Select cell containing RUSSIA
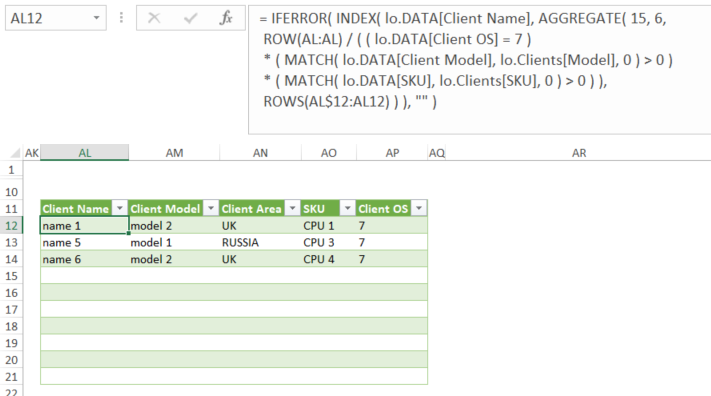 pyautogui.click(x=260, y=243)
